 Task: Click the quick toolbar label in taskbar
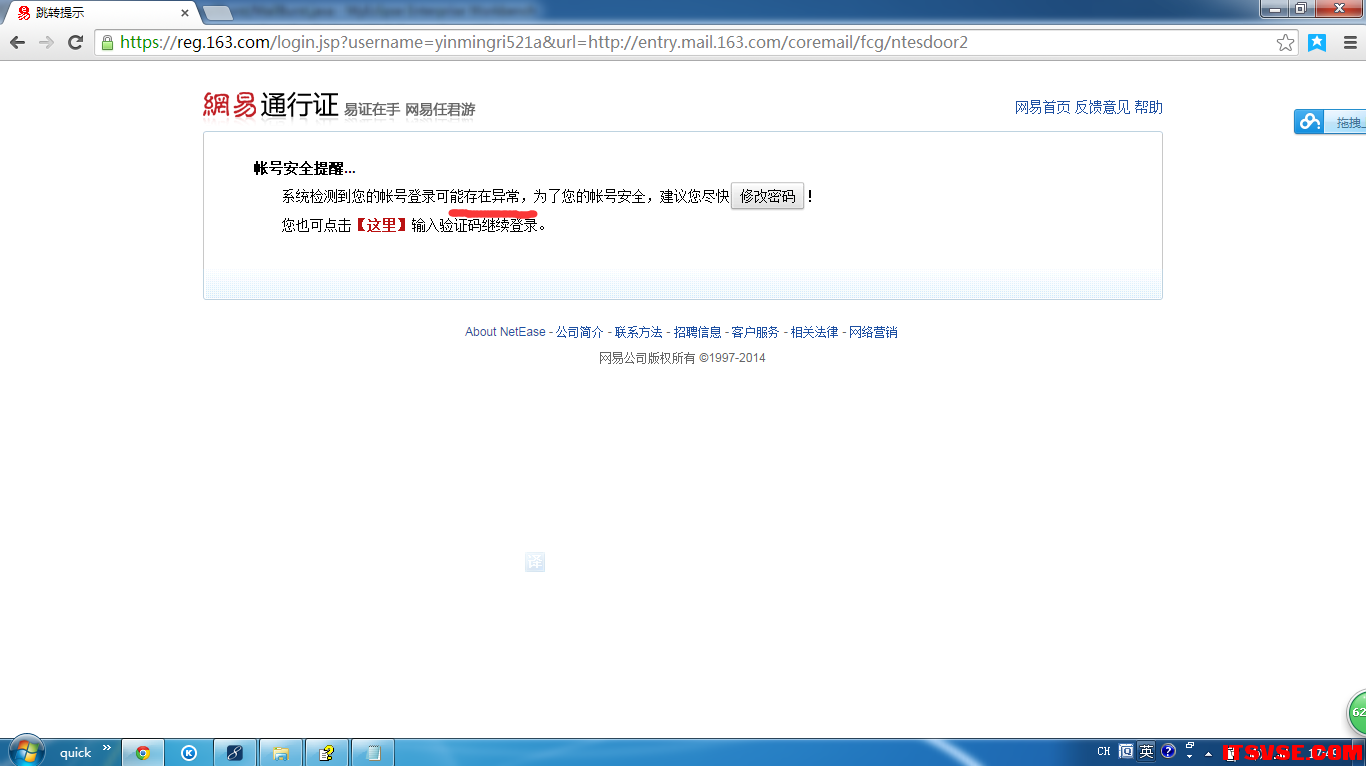(75, 753)
